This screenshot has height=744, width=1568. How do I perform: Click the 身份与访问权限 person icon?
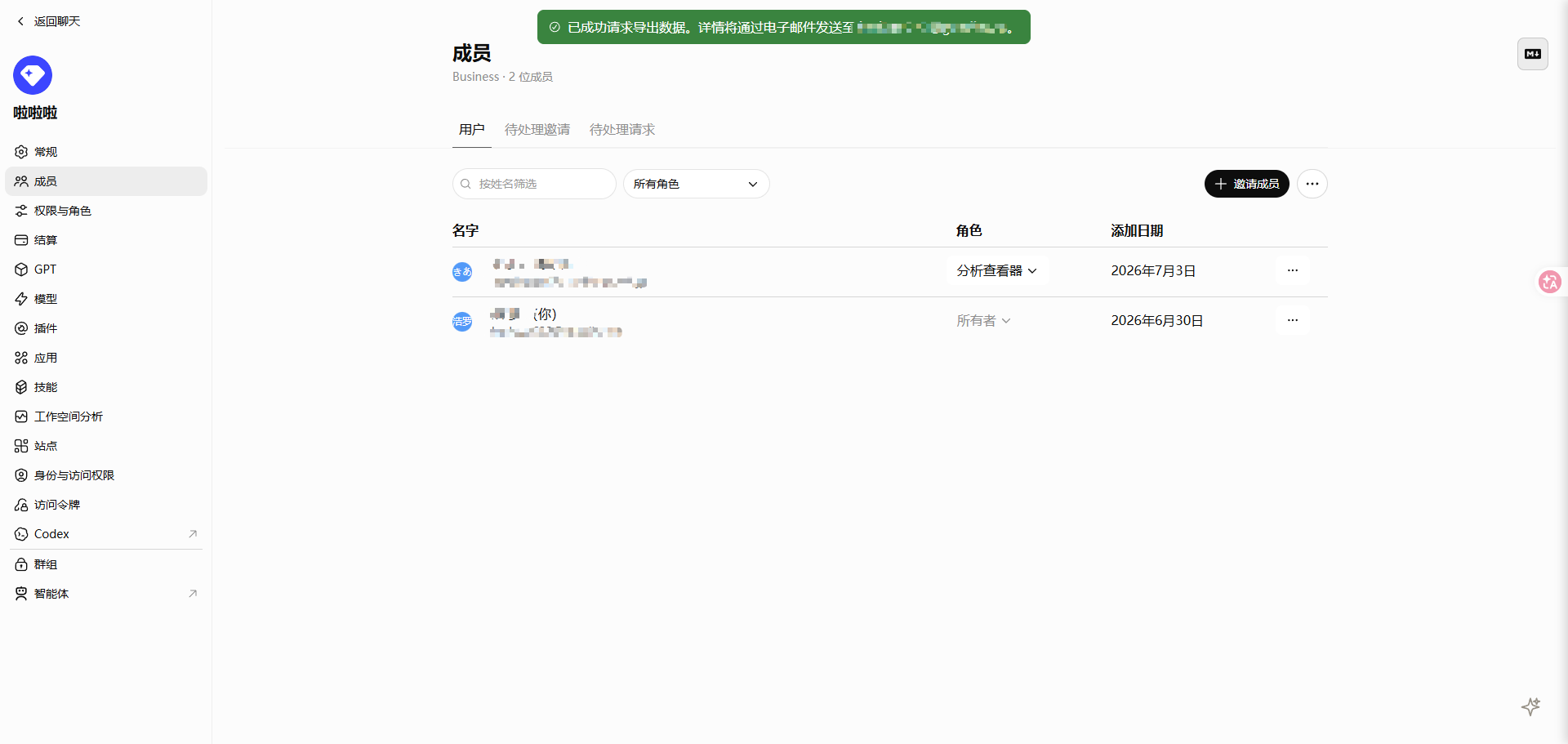[x=21, y=475]
